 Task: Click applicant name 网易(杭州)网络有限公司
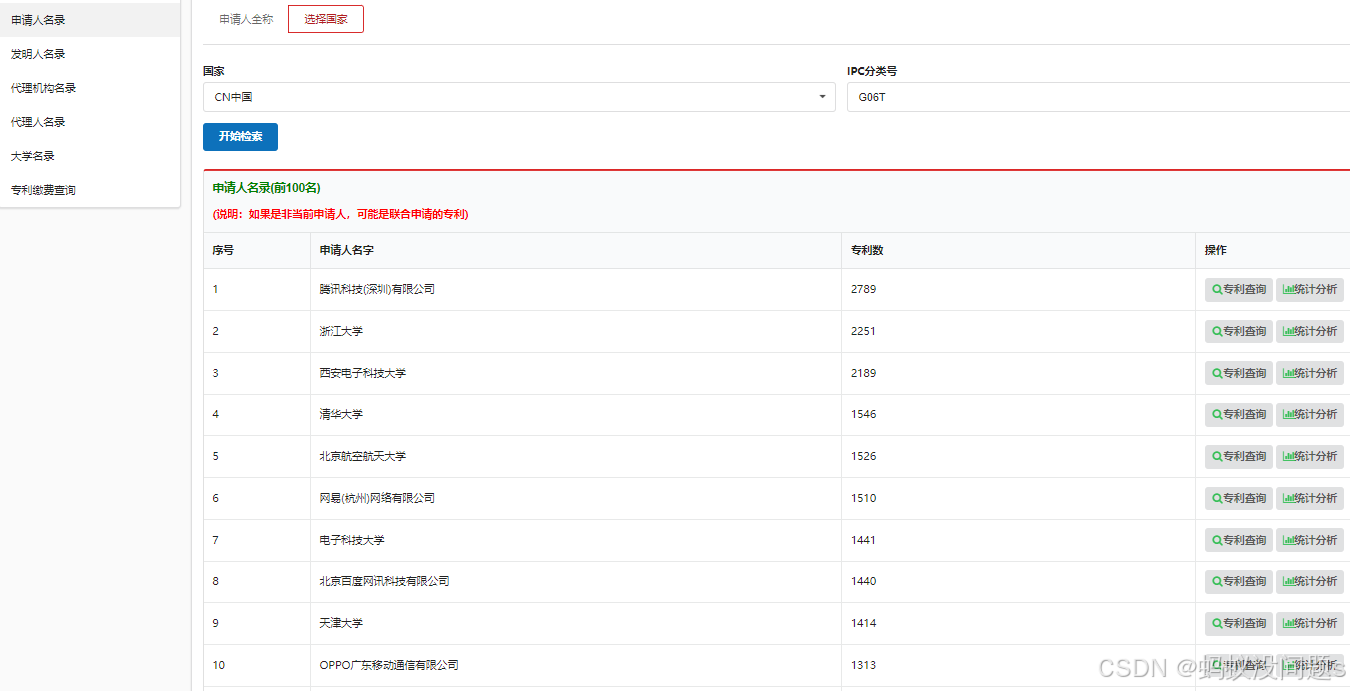click(x=377, y=498)
